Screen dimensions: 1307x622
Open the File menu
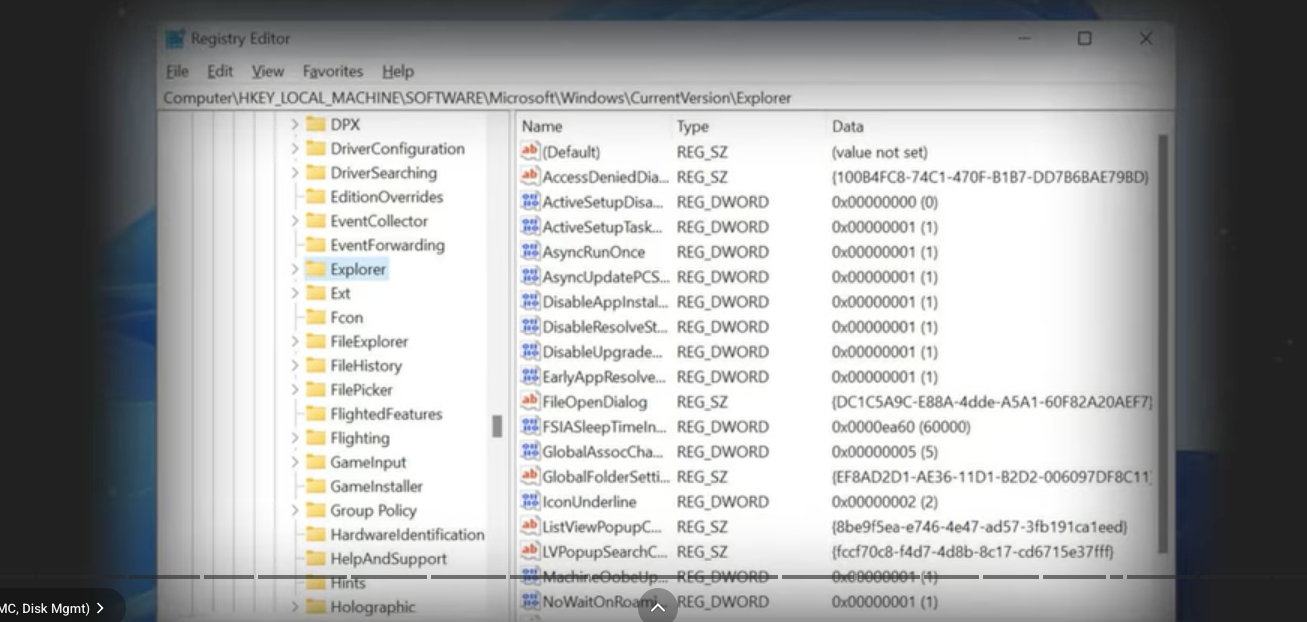click(x=177, y=72)
